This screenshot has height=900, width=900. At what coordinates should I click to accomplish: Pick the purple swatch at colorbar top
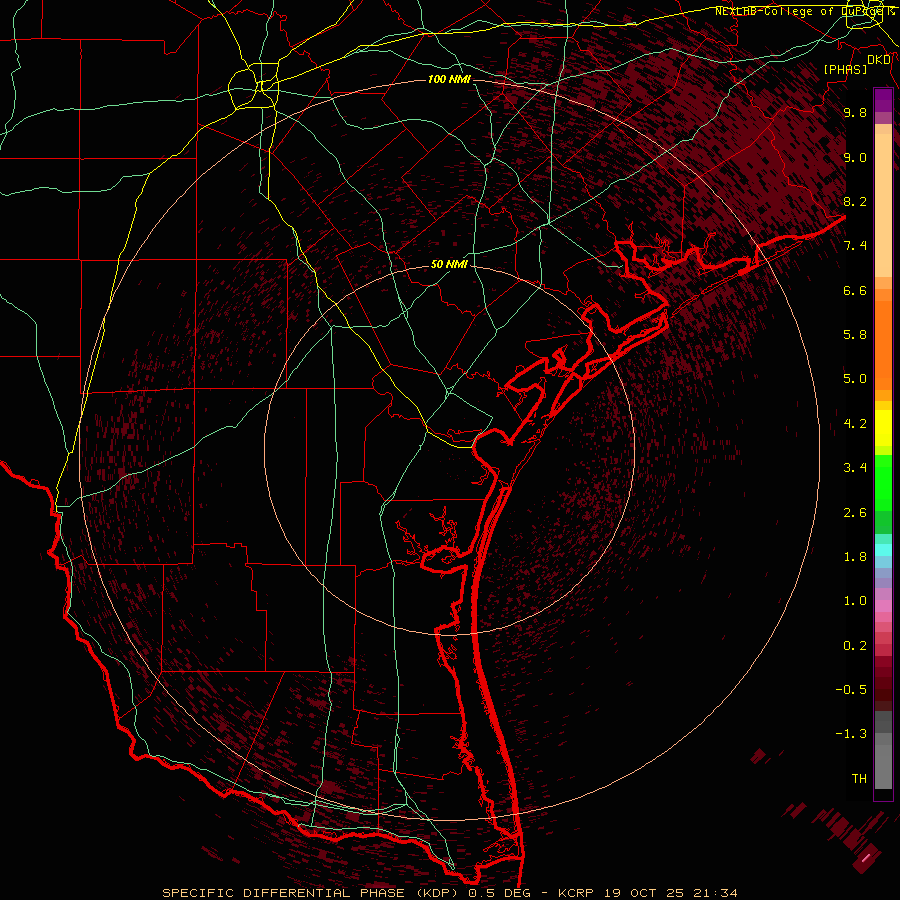[883, 100]
